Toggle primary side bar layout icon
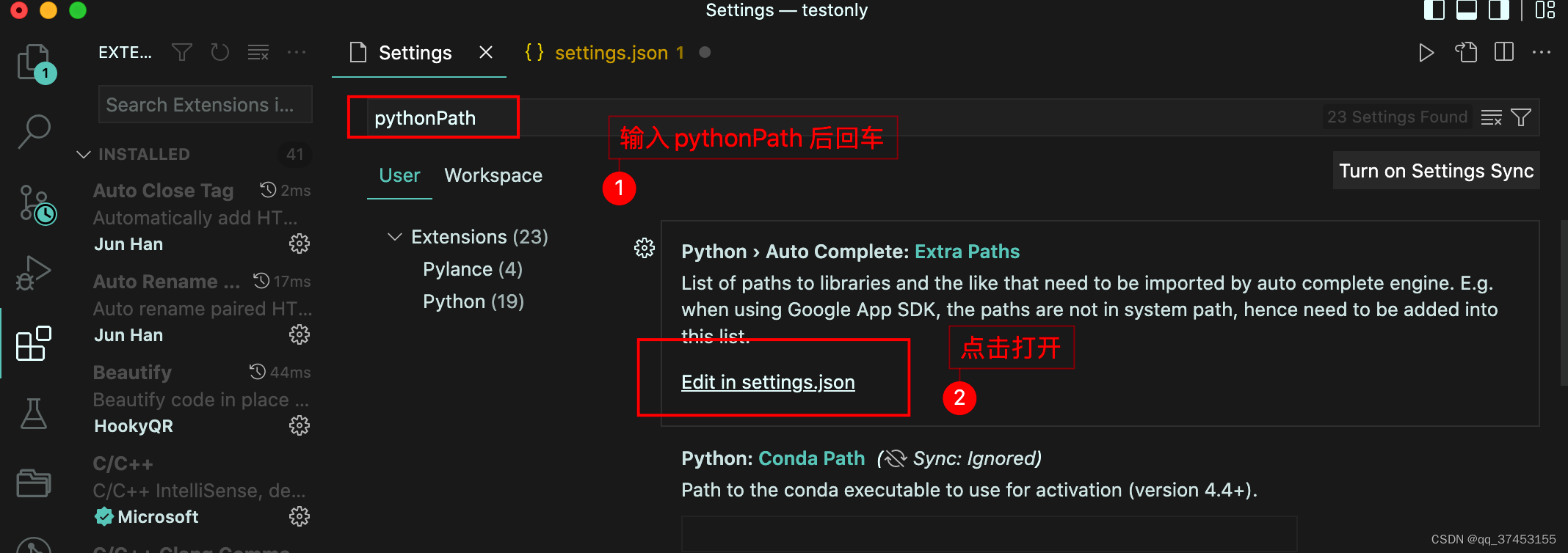 (1434, 10)
